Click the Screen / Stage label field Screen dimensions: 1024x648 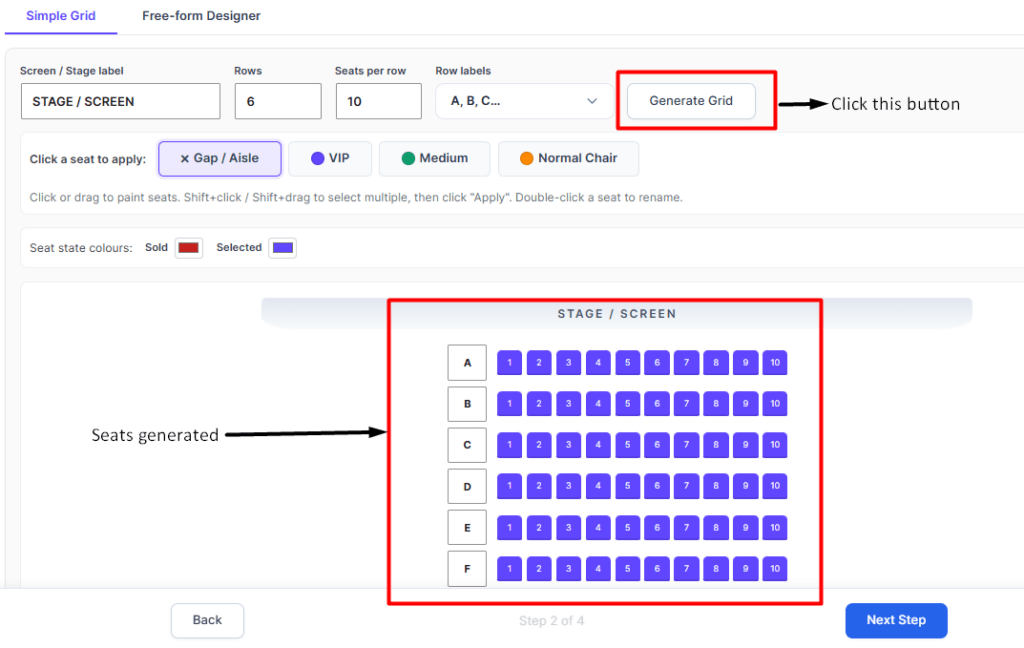pos(120,101)
